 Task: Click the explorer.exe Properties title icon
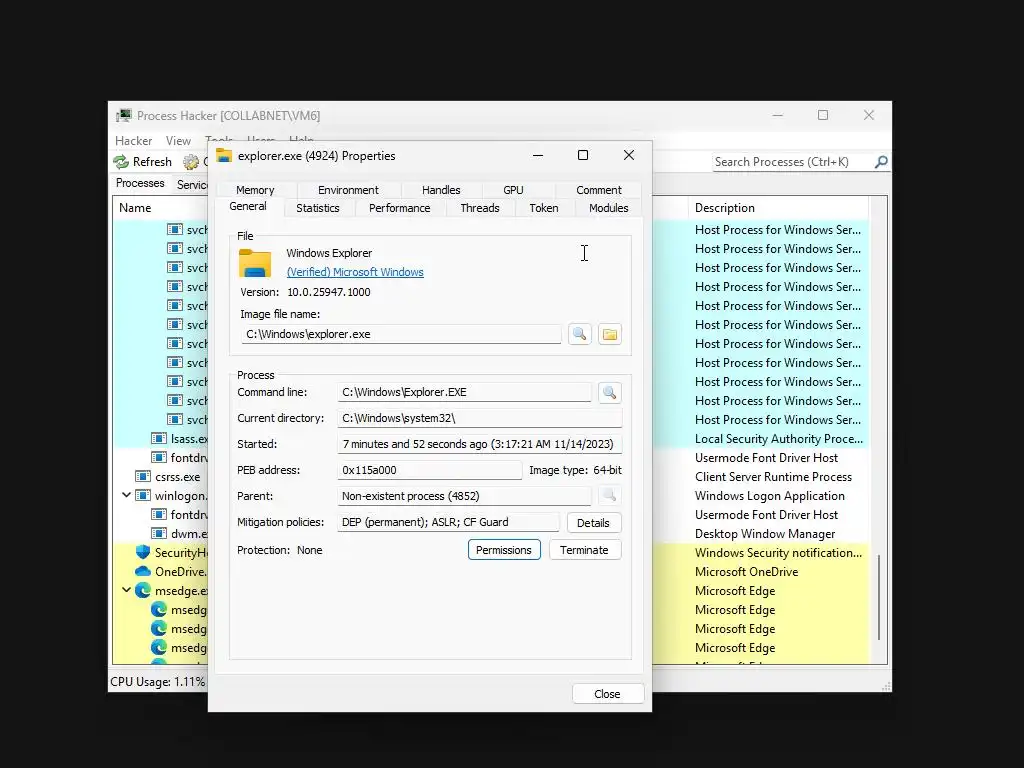point(224,155)
